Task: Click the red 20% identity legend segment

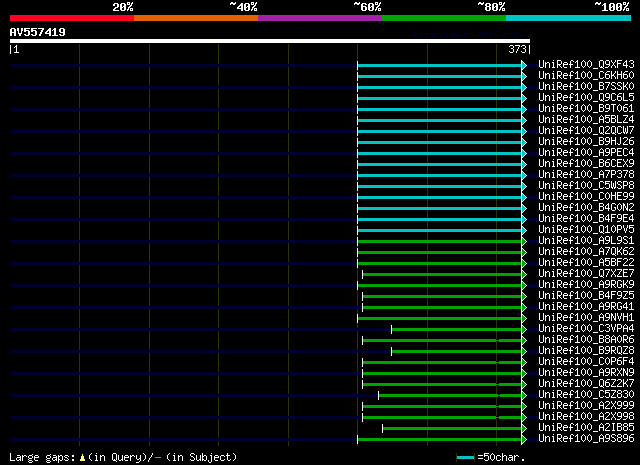Action: pos(72,18)
